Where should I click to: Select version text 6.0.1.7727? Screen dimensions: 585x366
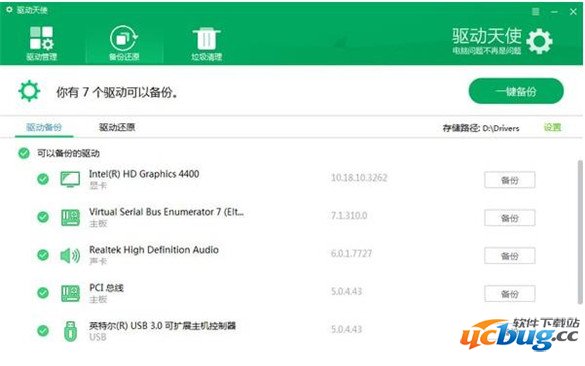[351, 254]
